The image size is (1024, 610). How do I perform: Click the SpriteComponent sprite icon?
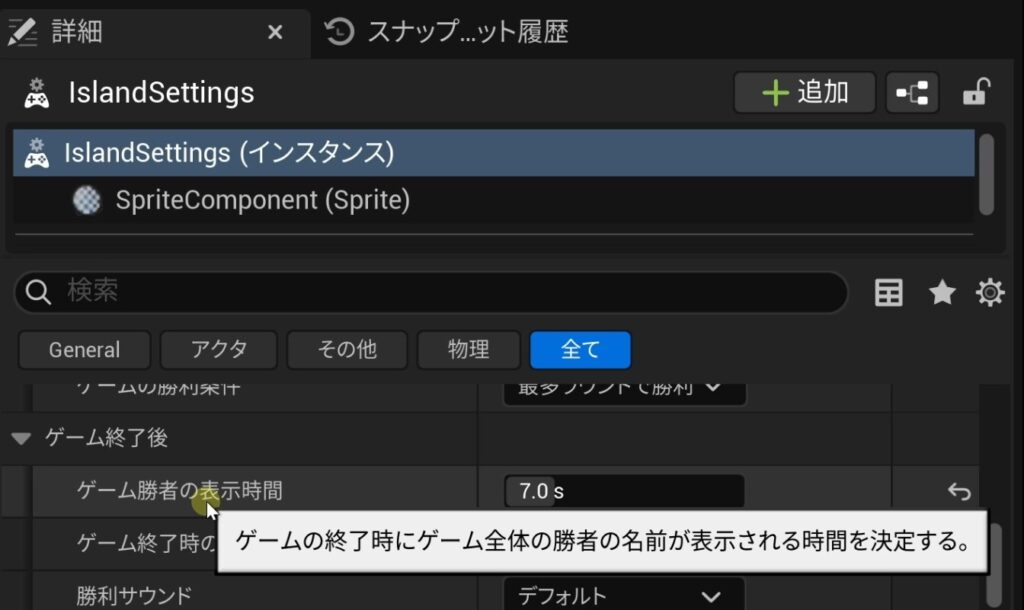coord(87,201)
